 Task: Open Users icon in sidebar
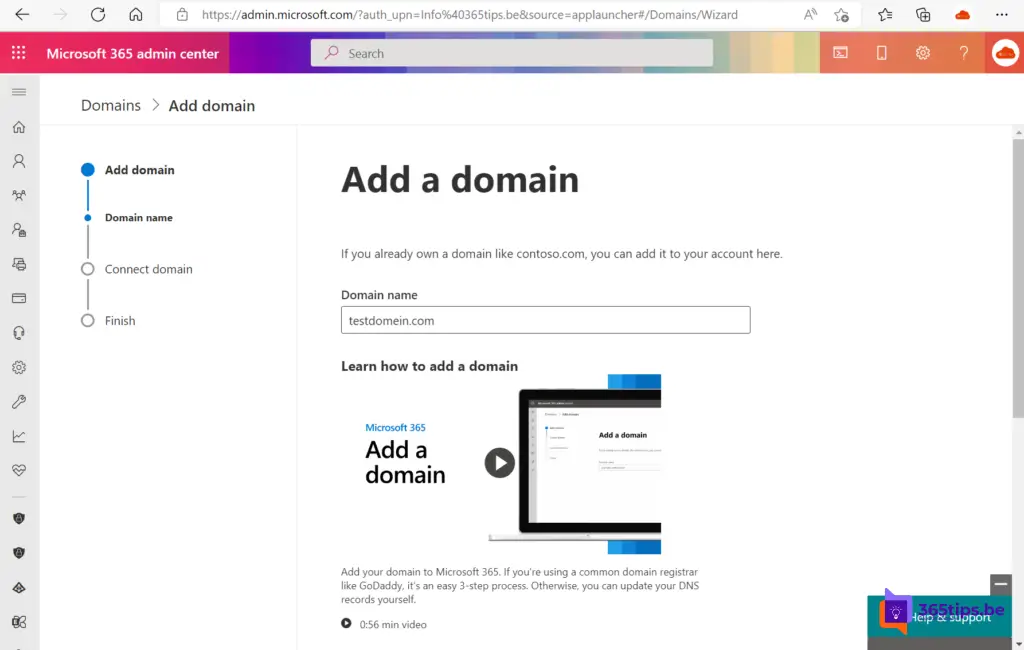coord(19,161)
